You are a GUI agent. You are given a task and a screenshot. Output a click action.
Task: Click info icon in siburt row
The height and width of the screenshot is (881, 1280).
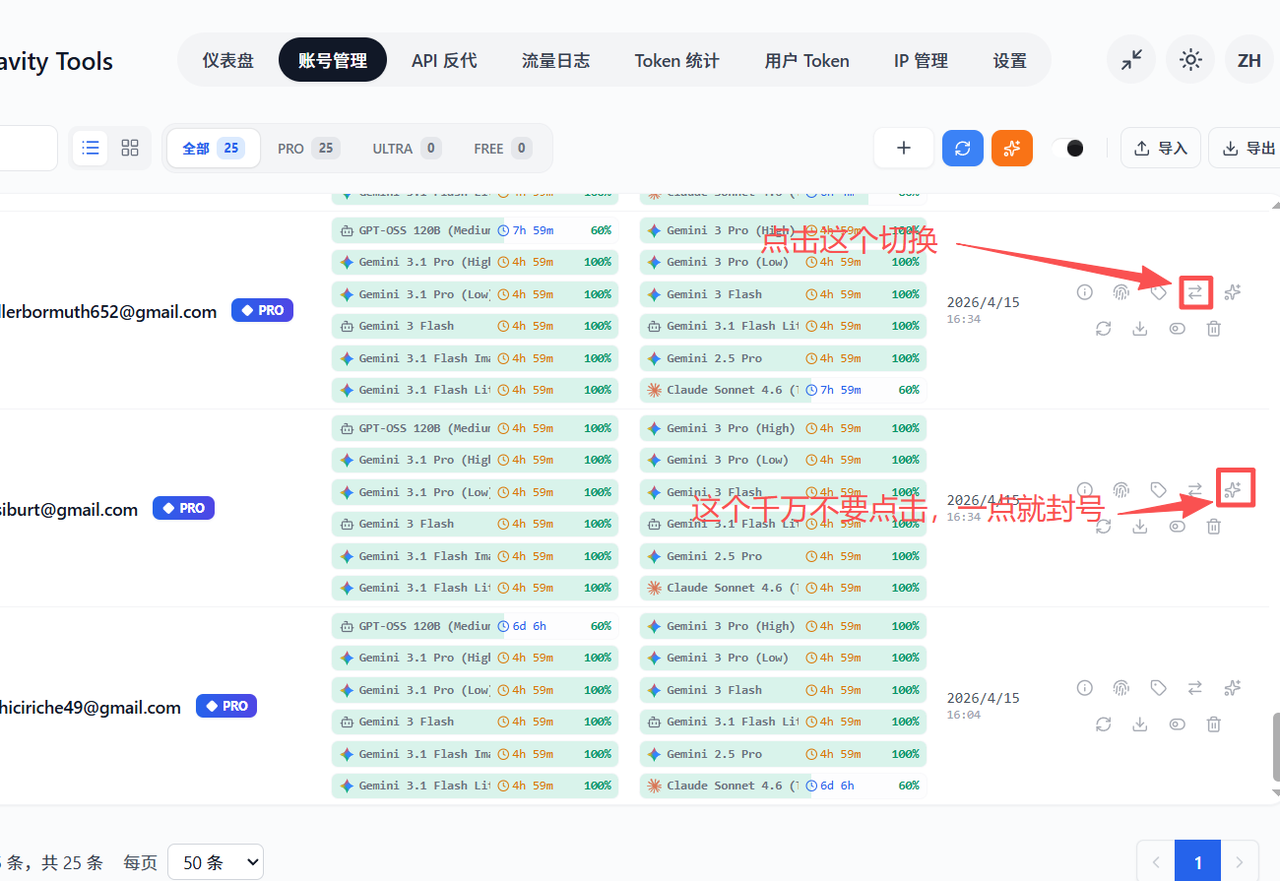click(x=1084, y=490)
